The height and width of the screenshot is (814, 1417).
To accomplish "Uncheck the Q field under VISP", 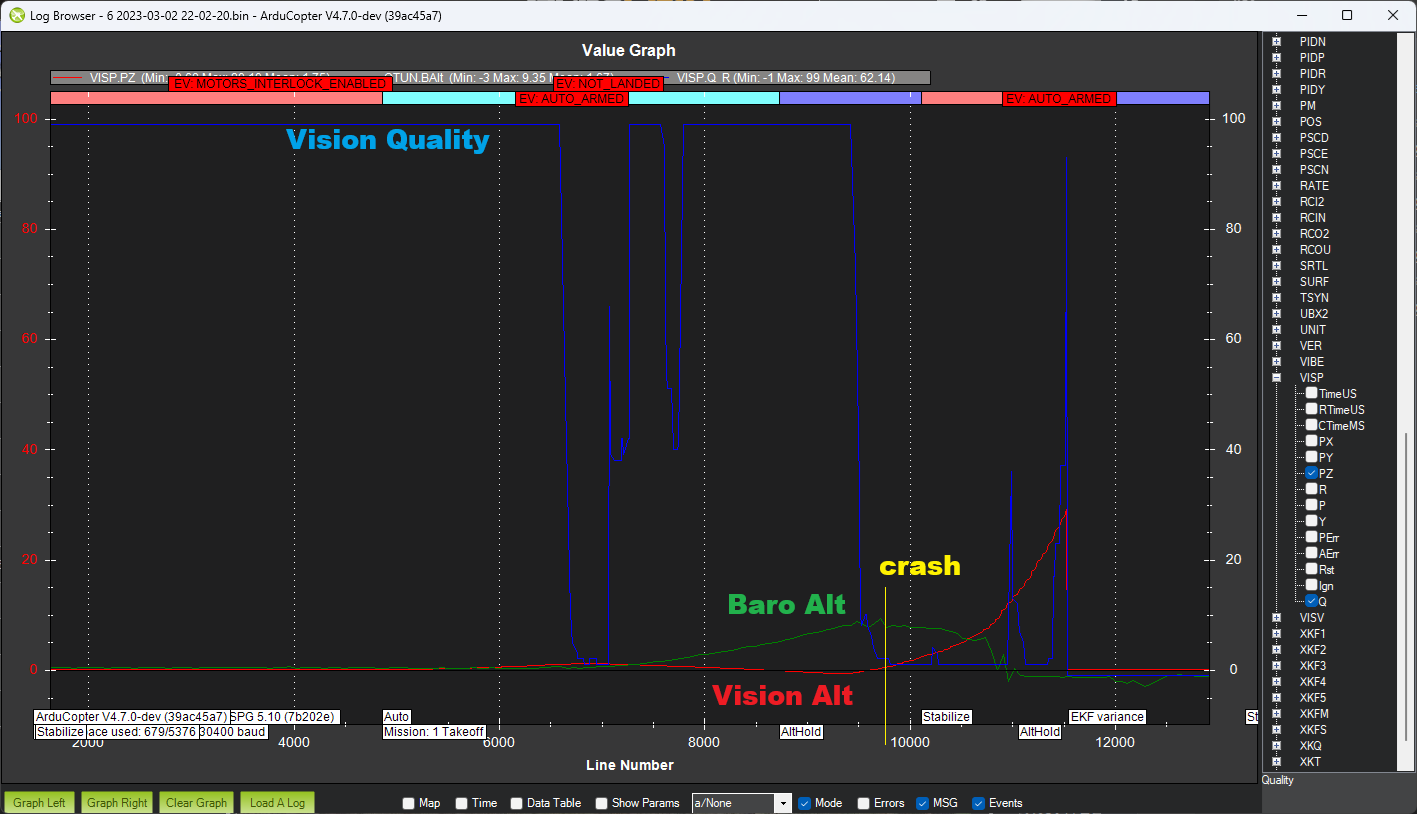I will [1312, 602].
